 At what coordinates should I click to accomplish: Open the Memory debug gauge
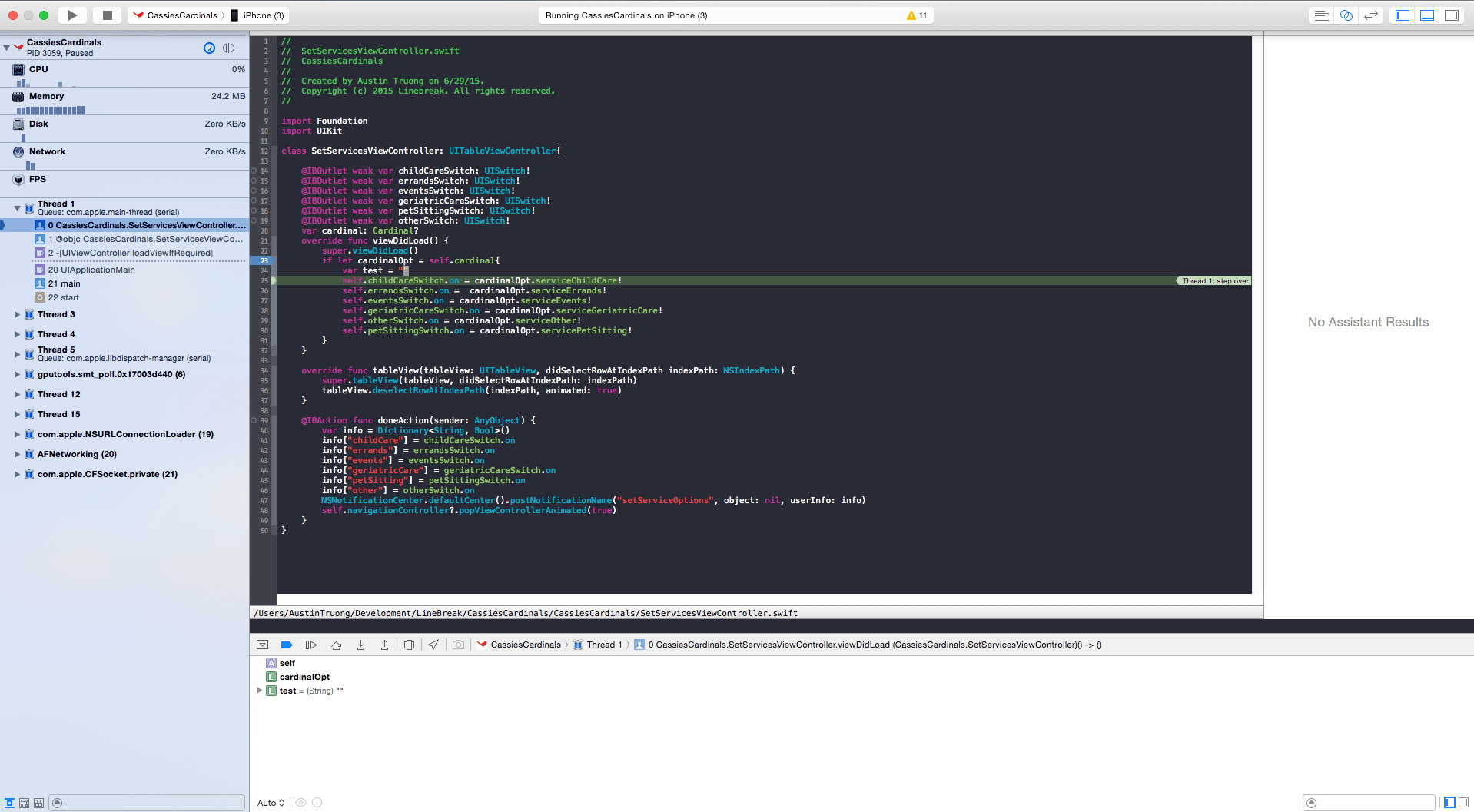pyautogui.click(x=124, y=101)
